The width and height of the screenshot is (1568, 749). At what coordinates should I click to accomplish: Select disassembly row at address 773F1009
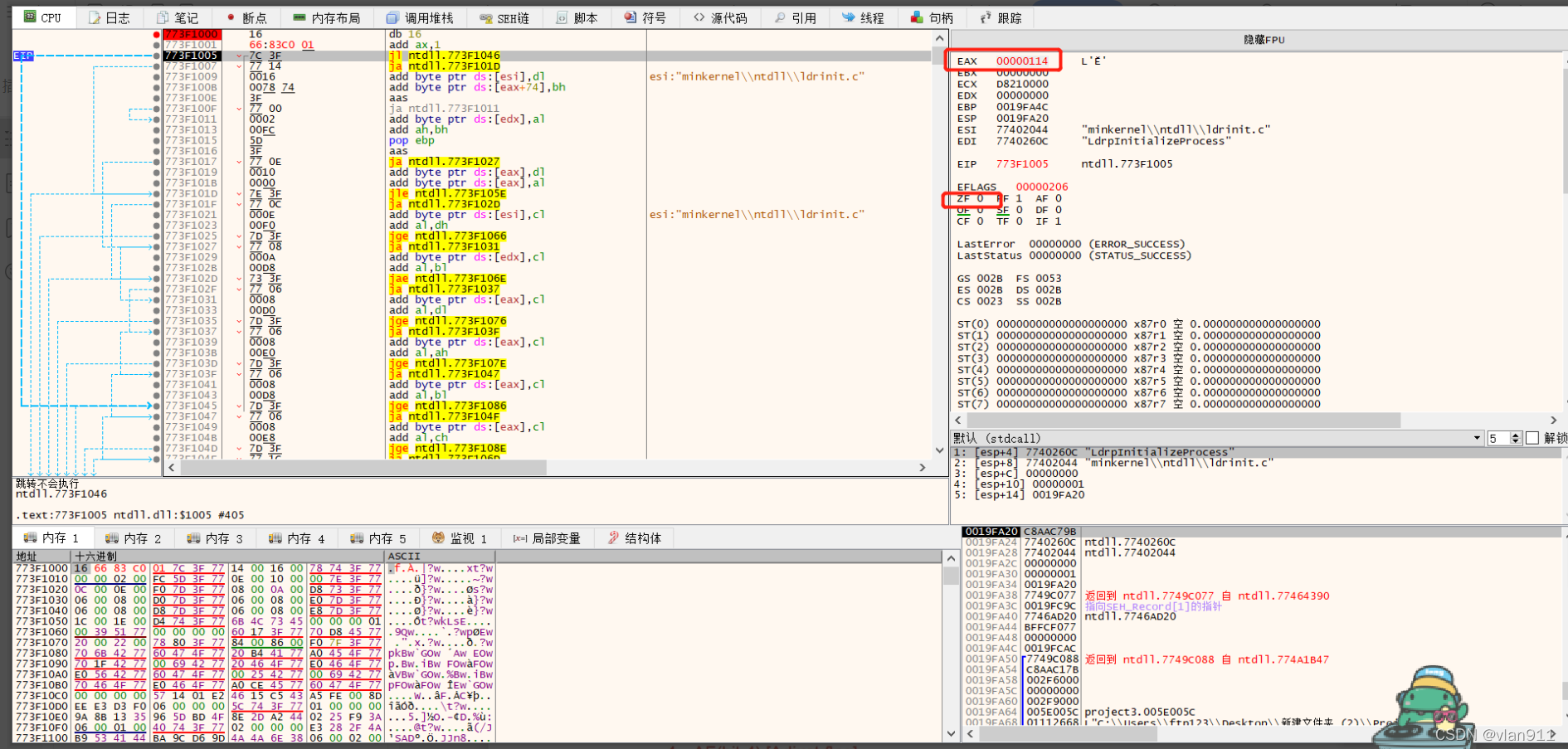click(548, 76)
